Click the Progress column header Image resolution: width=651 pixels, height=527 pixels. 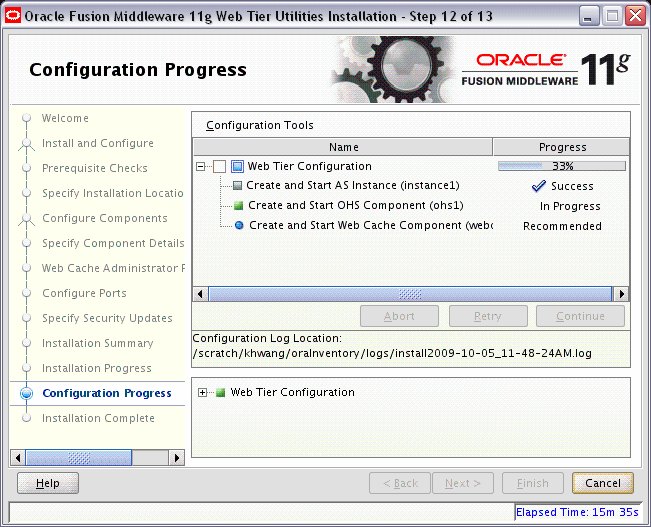click(561, 147)
